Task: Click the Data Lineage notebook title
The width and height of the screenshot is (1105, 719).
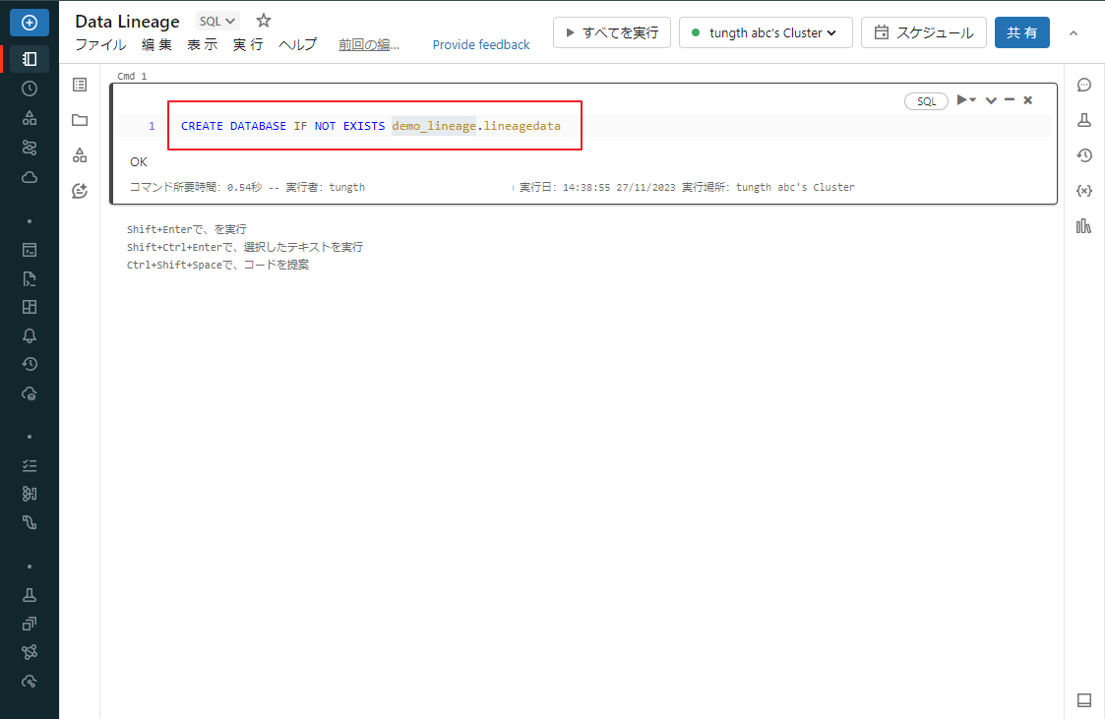Action: coord(127,21)
